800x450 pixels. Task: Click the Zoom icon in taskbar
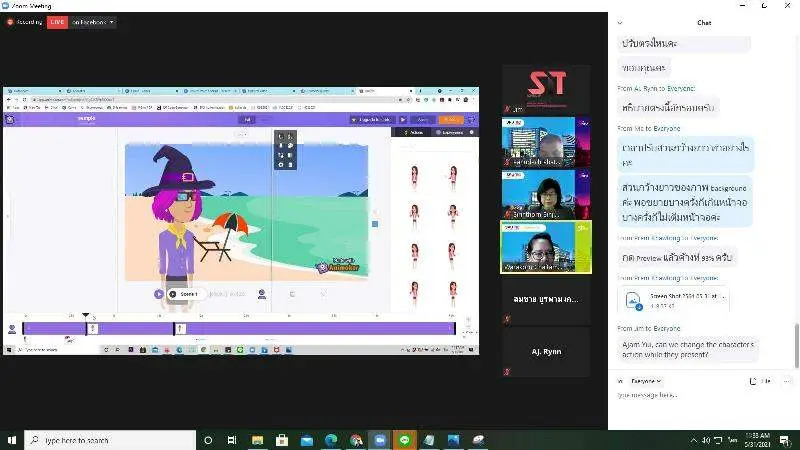380,440
